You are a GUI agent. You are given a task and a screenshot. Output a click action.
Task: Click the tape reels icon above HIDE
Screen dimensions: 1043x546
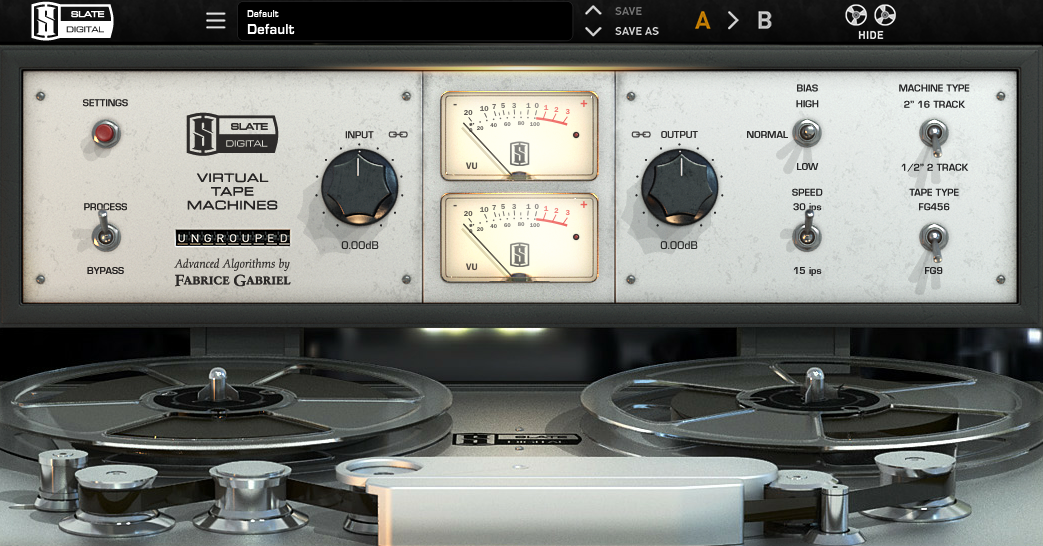(870, 15)
